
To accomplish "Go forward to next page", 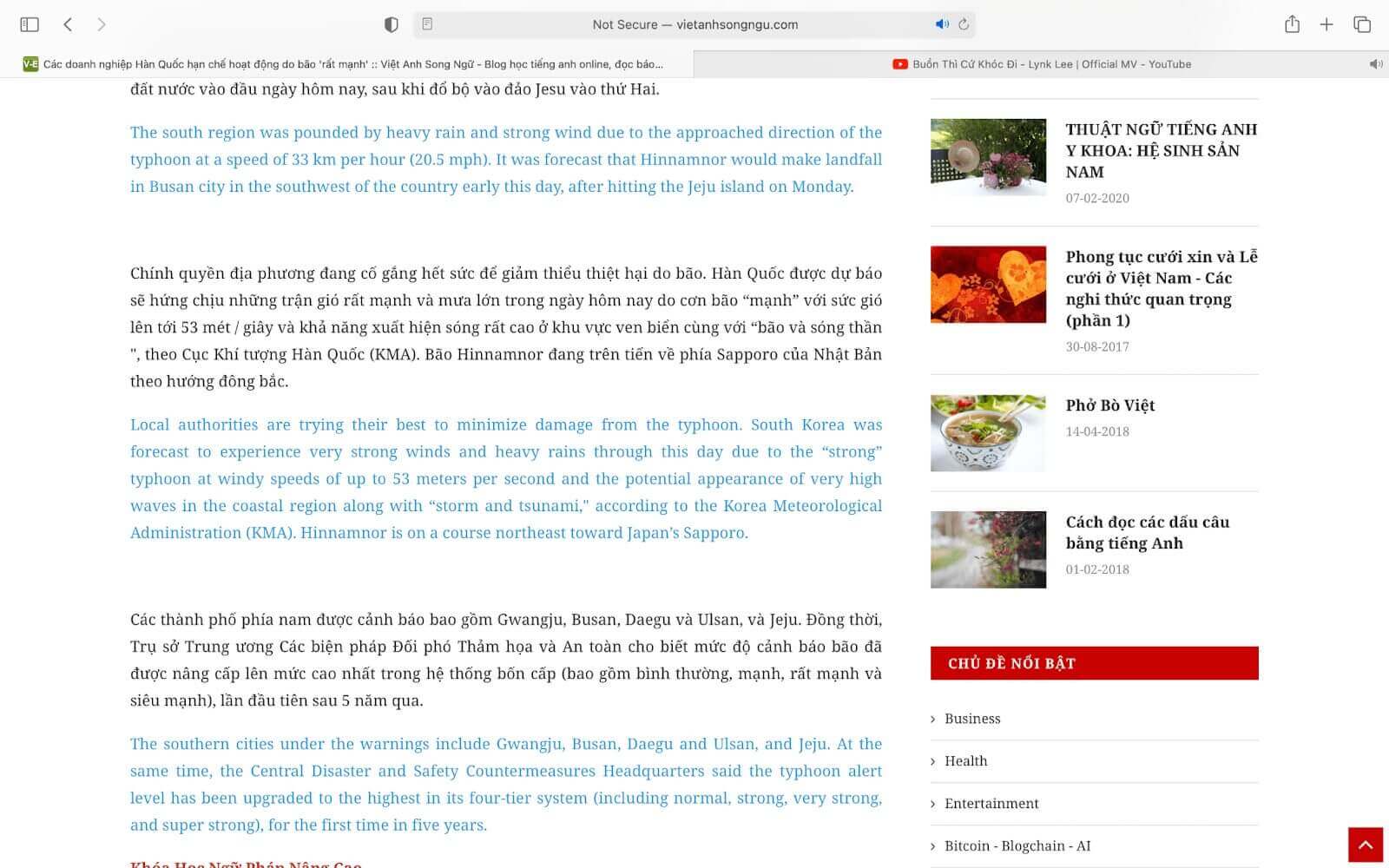I will (x=102, y=24).
